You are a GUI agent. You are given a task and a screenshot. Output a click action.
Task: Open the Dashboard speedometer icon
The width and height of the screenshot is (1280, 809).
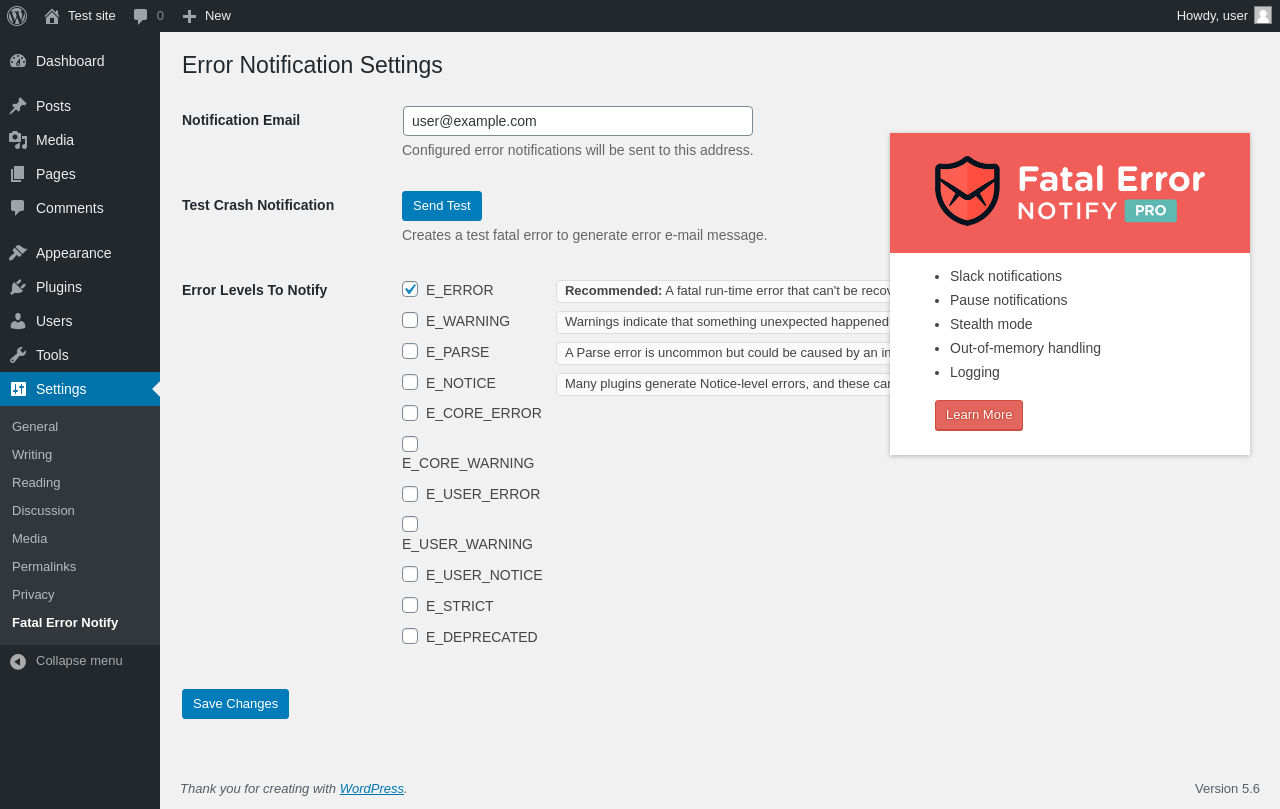click(x=18, y=61)
